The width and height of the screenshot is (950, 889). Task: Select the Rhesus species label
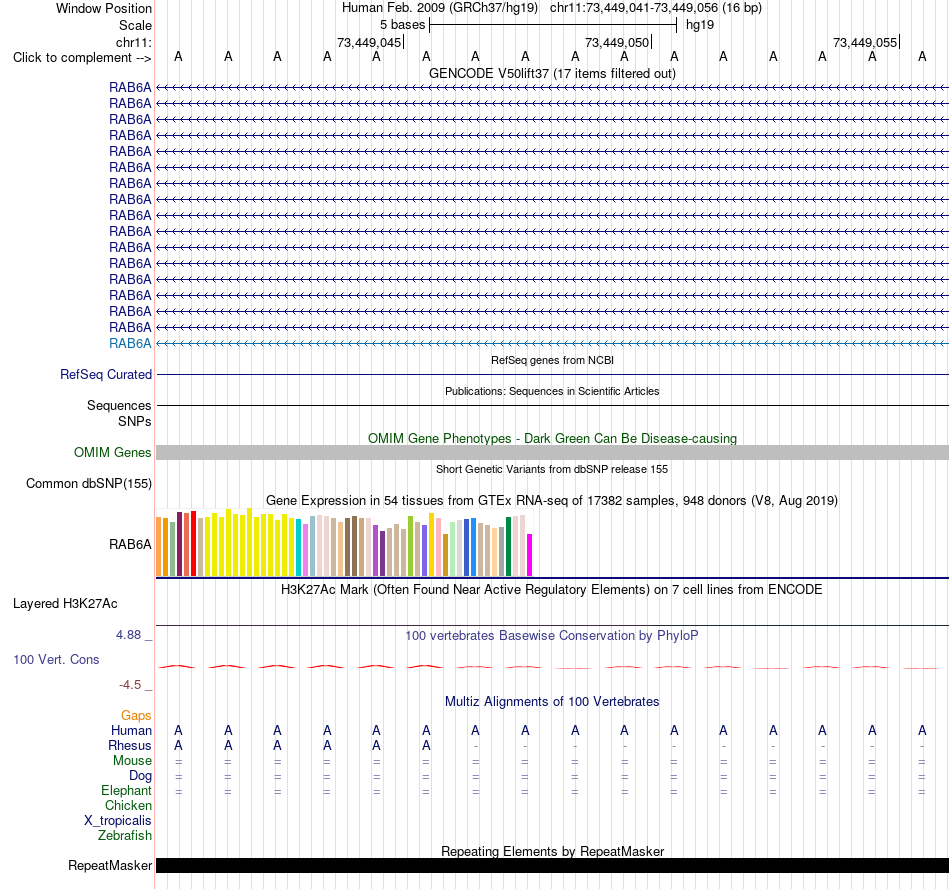coord(130,745)
